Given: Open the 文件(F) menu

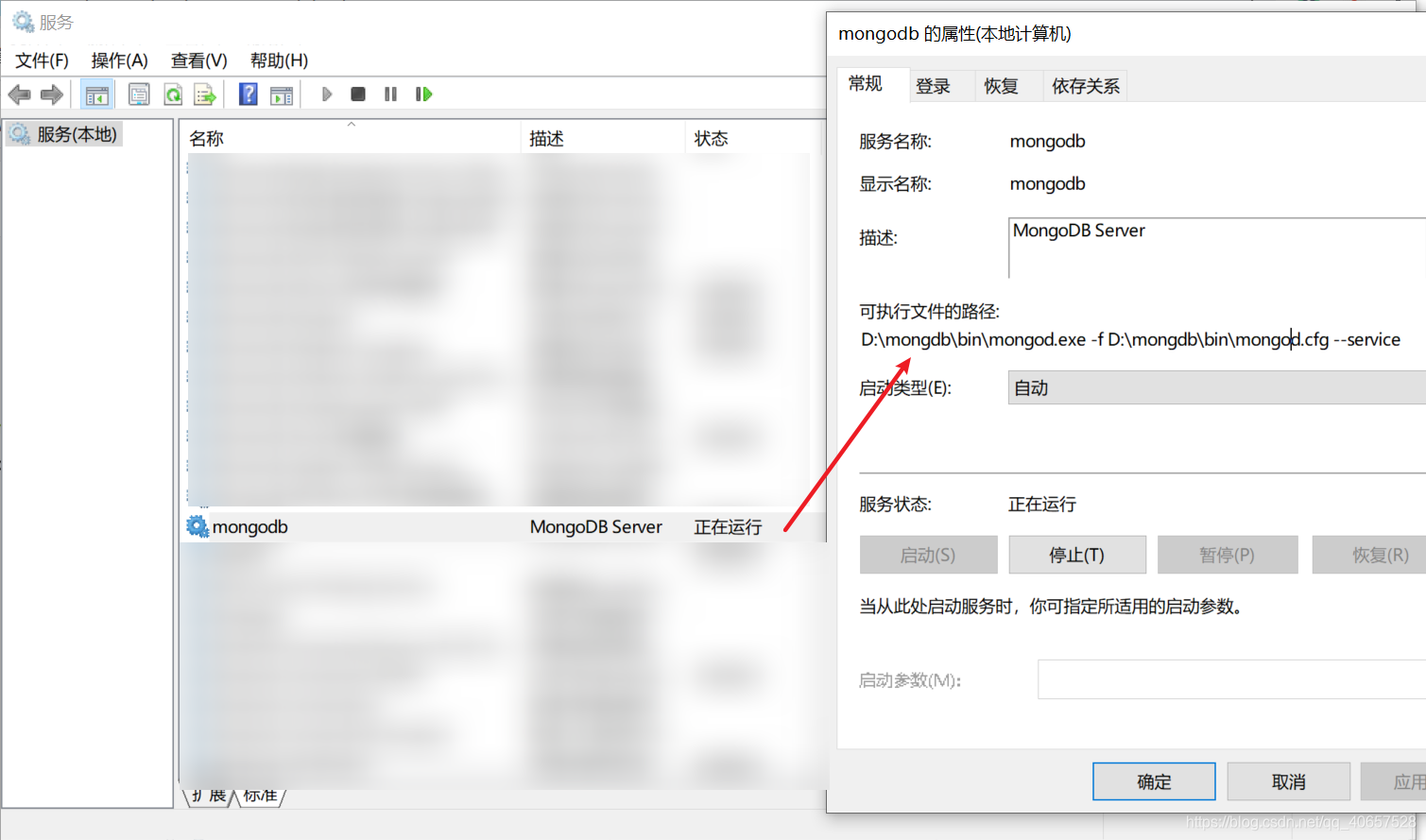Looking at the screenshot, I should [42, 60].
